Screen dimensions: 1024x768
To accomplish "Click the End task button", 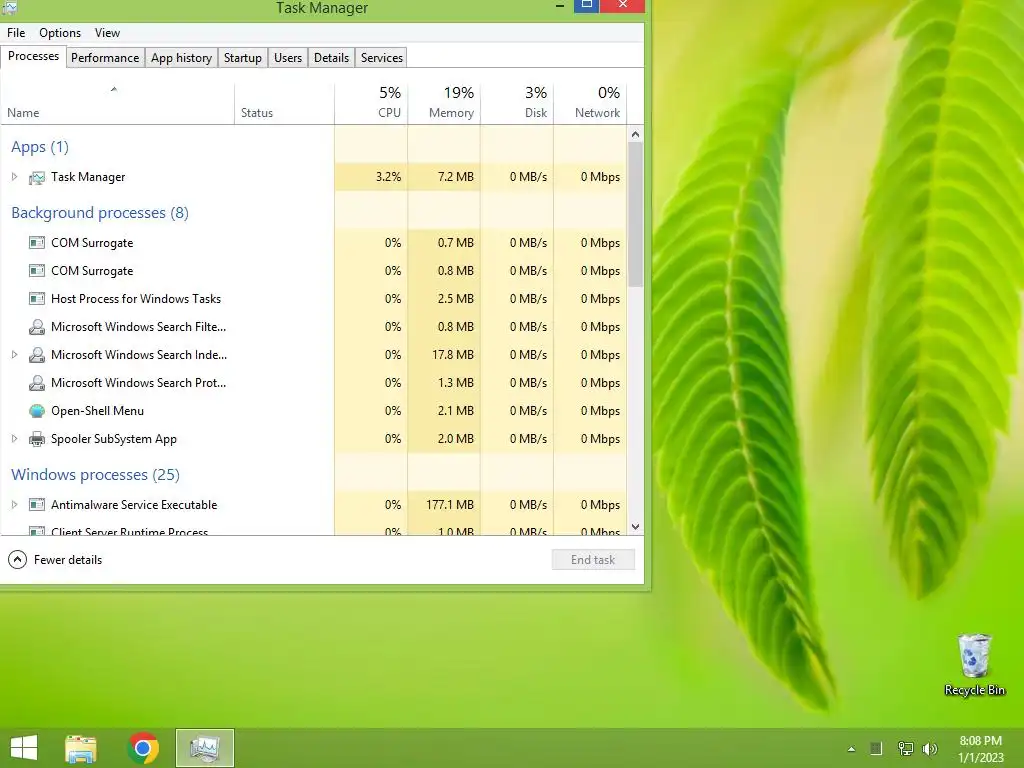I will (x=593, y=560).
